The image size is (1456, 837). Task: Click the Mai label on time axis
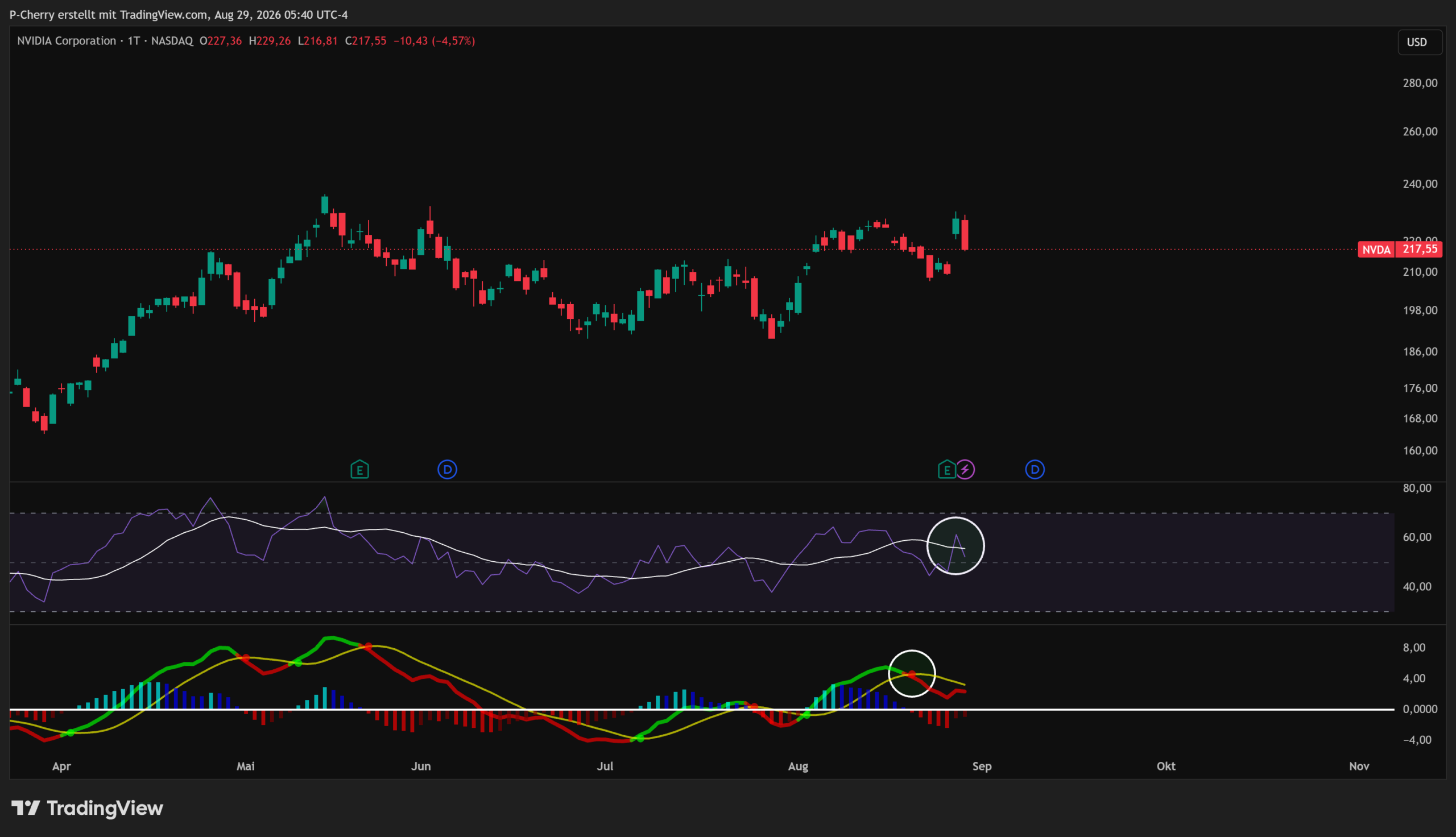(x=246, y=766)
